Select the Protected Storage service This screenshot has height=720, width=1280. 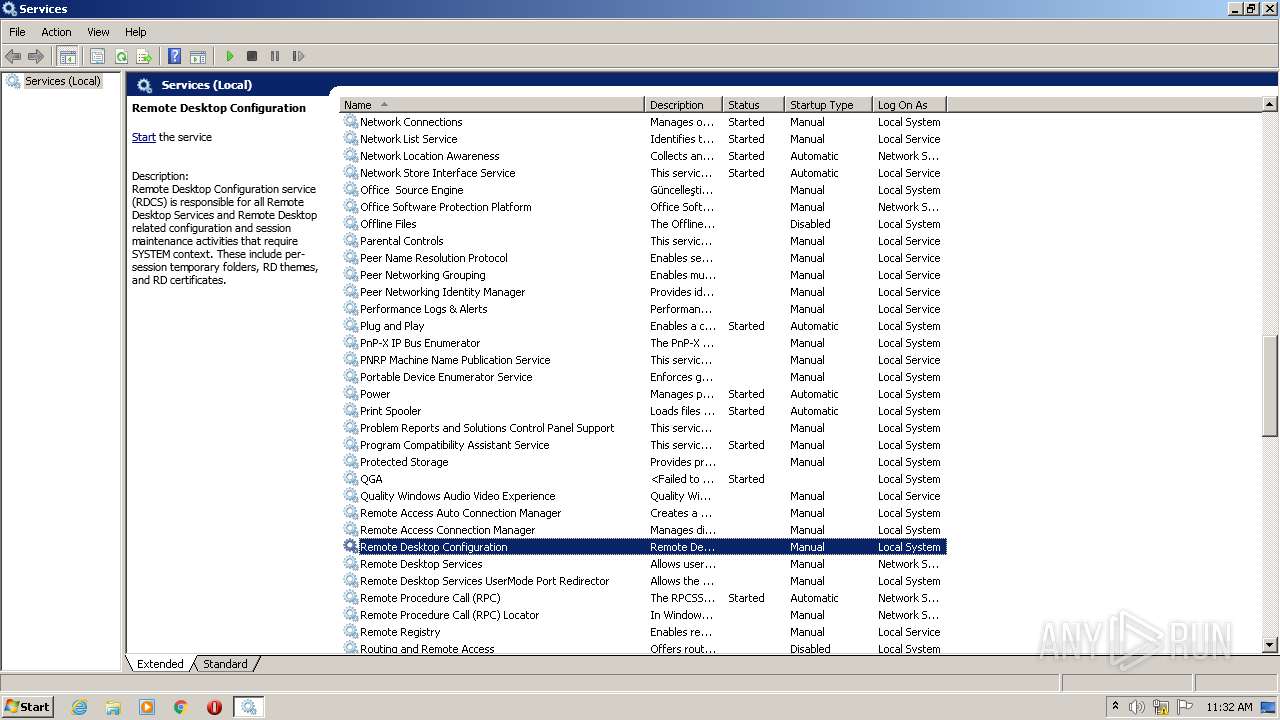point(643,462)
